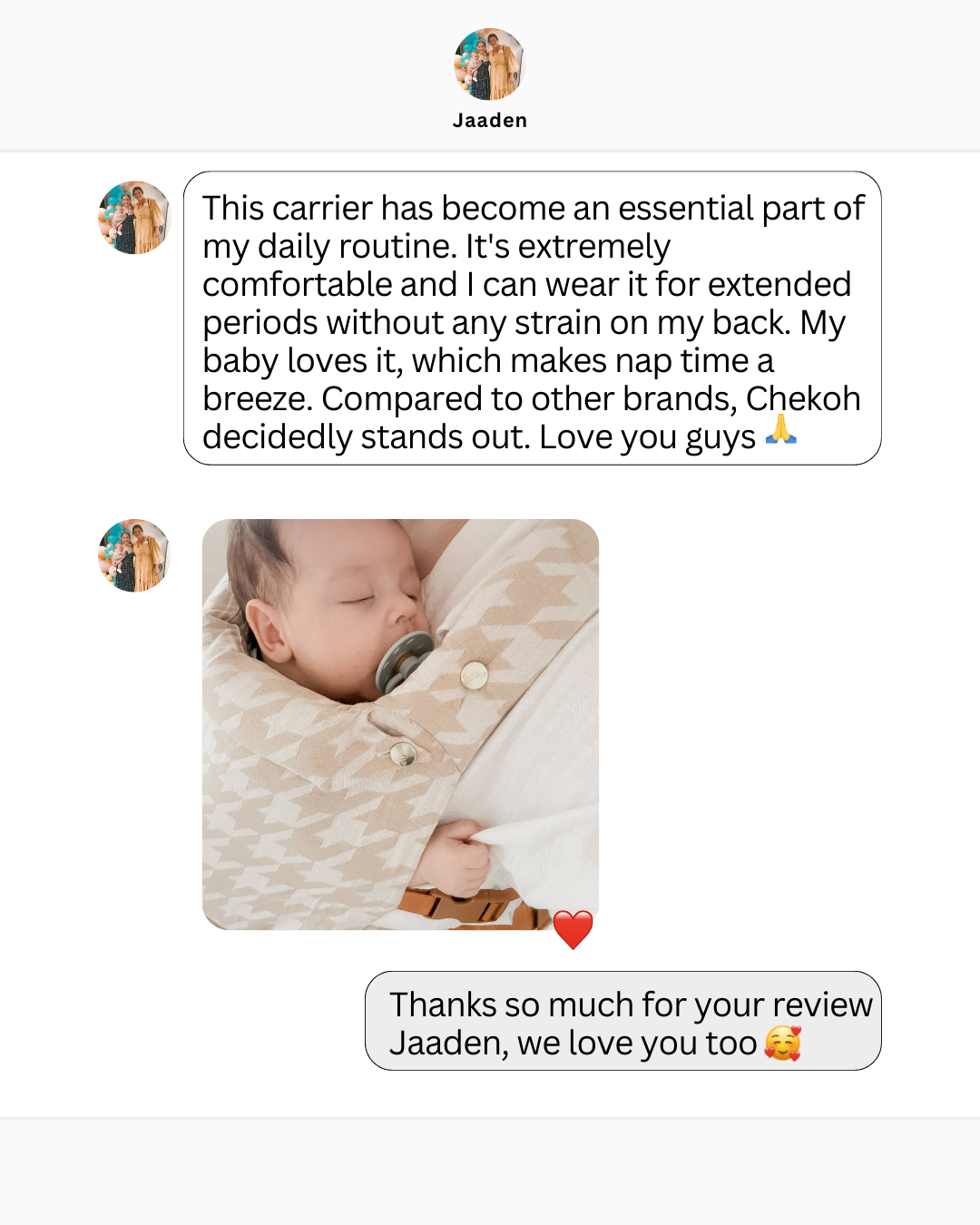The height and width of the screenshot is (1225, 980).
Task: Click 'nap time a breeze' text in the review
Action: pos(488,379)
